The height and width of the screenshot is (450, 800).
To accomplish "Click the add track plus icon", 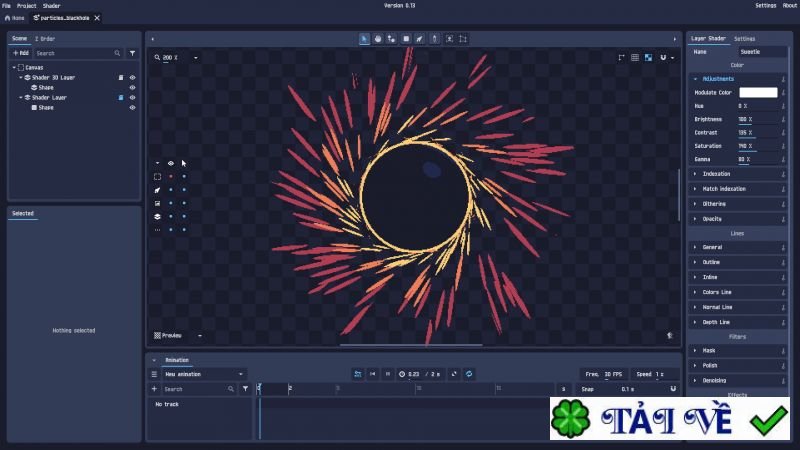I will (154, 389).
